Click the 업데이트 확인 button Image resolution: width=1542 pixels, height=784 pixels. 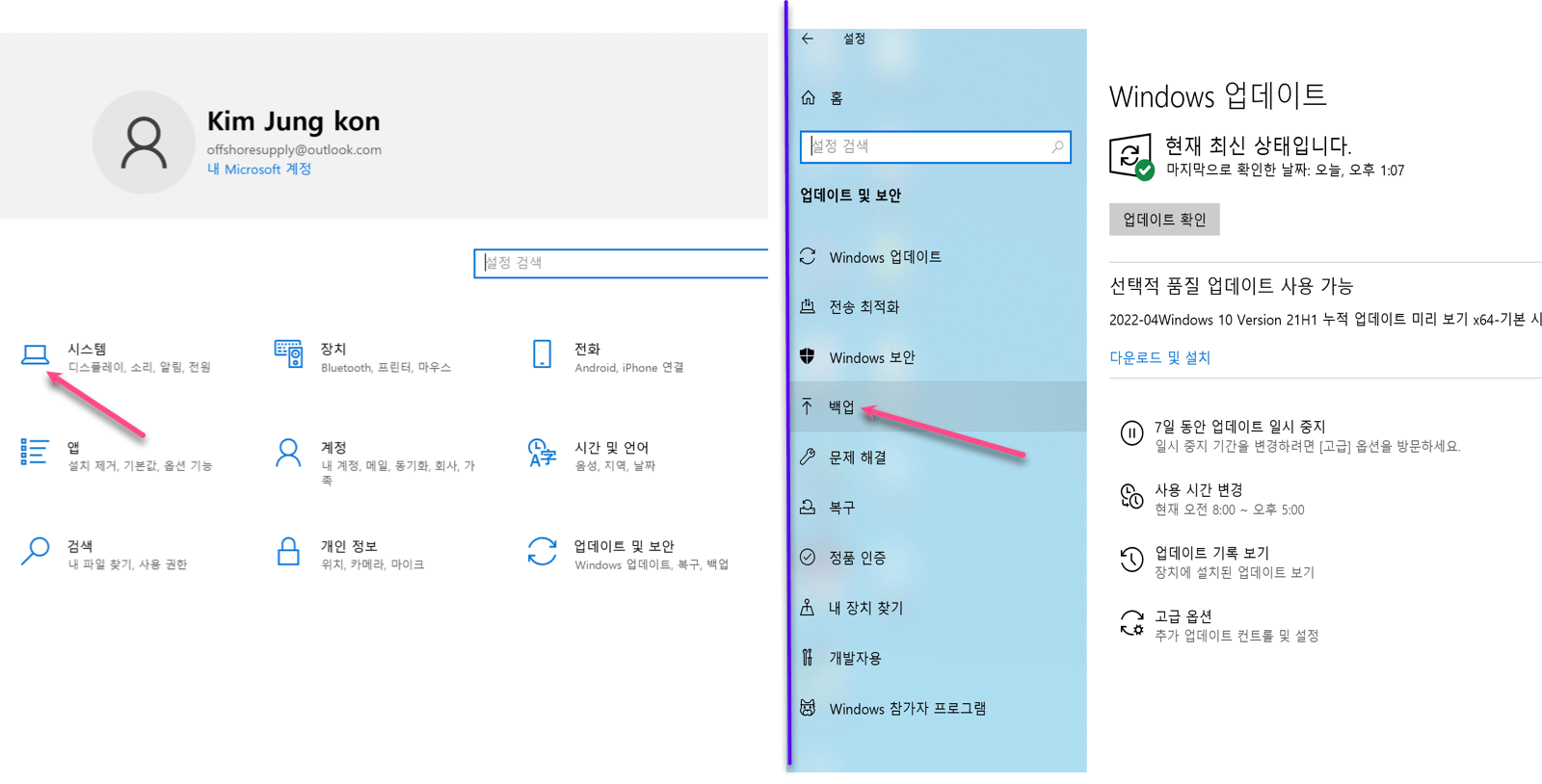click(x=1164, y=220)
